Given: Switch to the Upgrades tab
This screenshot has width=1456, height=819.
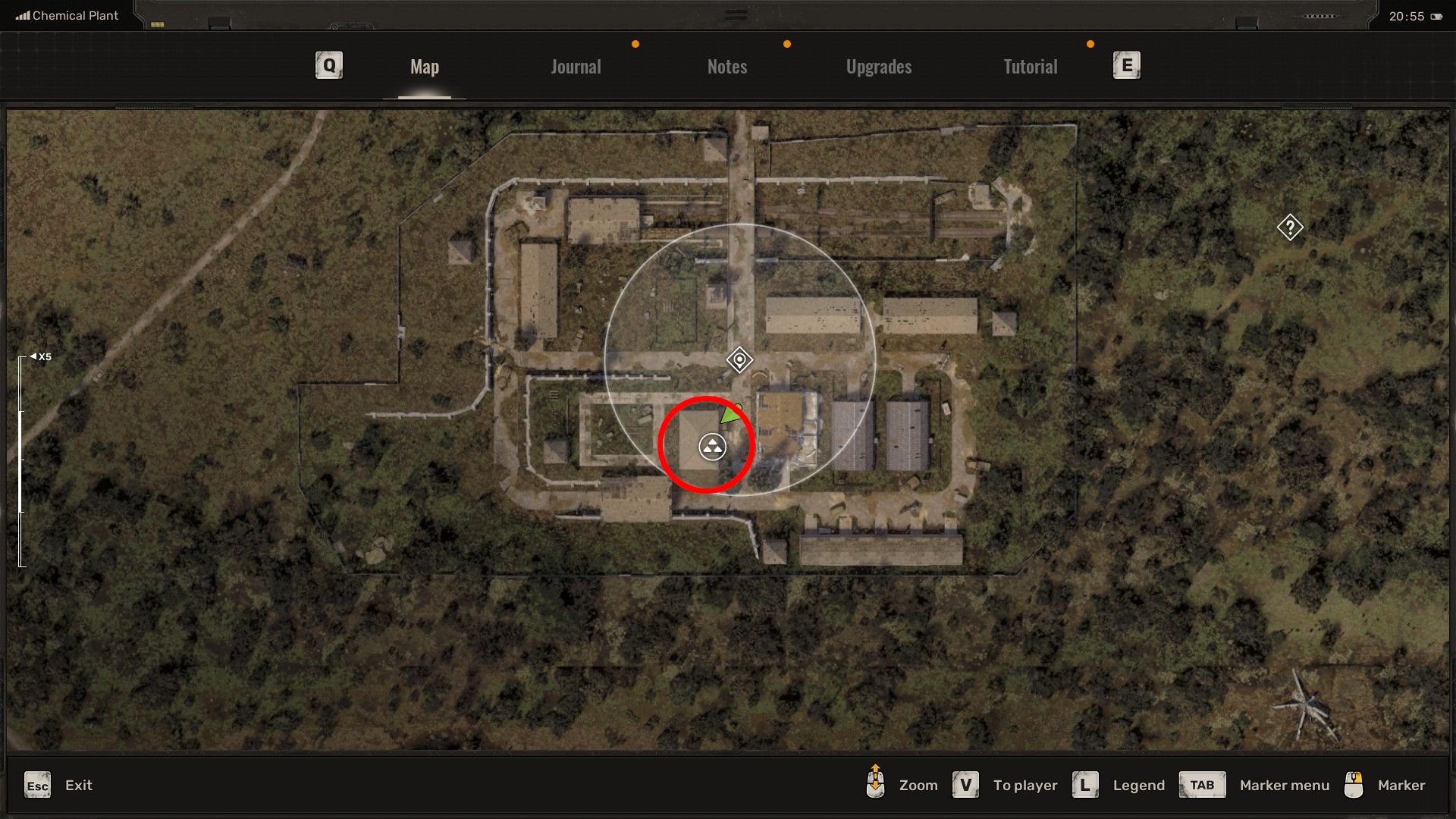Looking at the screenshot, I should [878, 66].
